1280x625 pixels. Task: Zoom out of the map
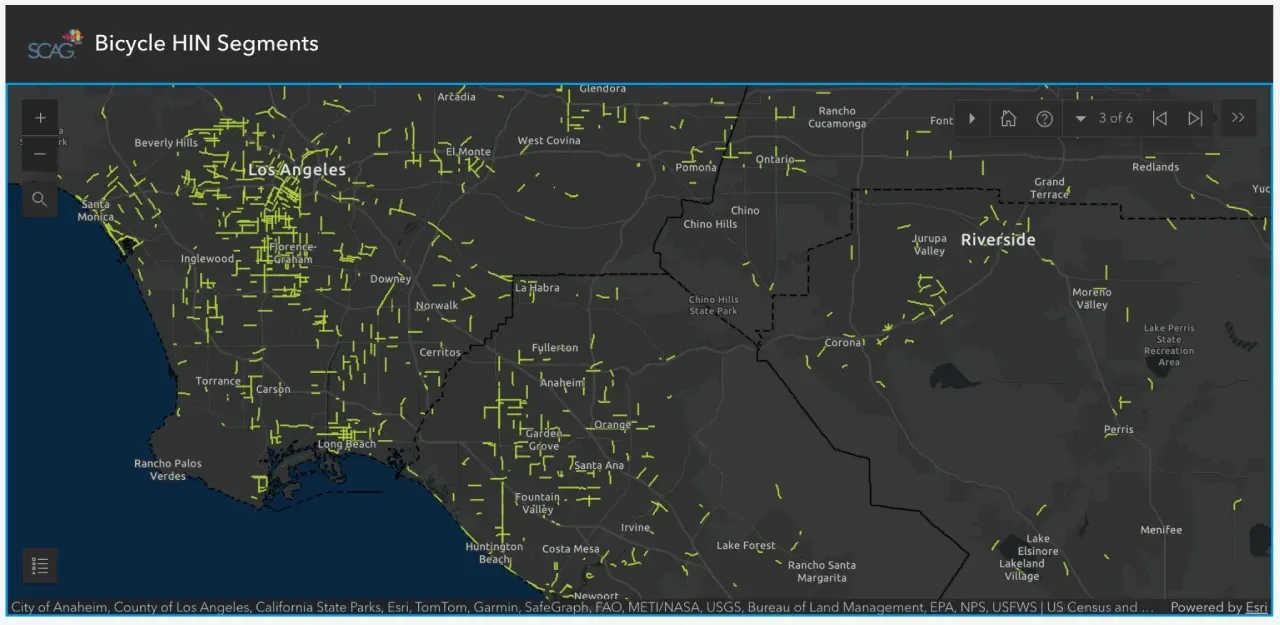(40, 154)
